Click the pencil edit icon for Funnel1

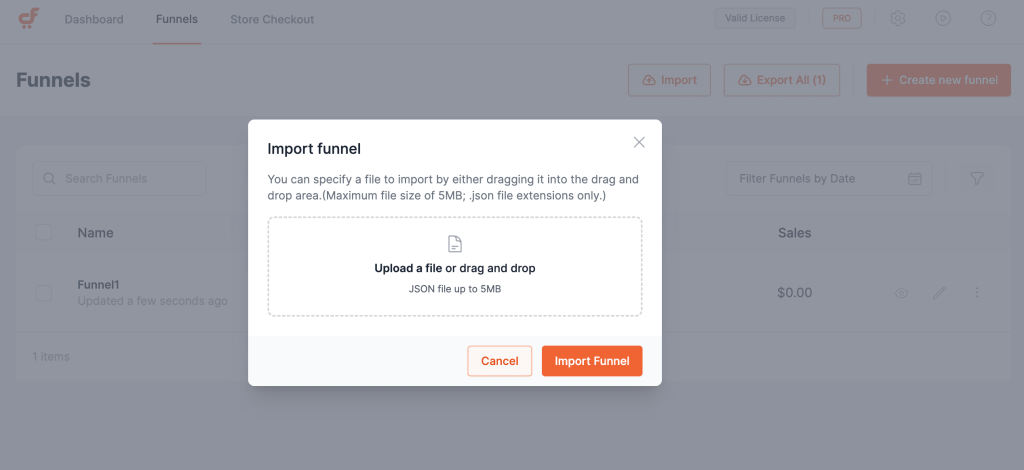[939, 293]
